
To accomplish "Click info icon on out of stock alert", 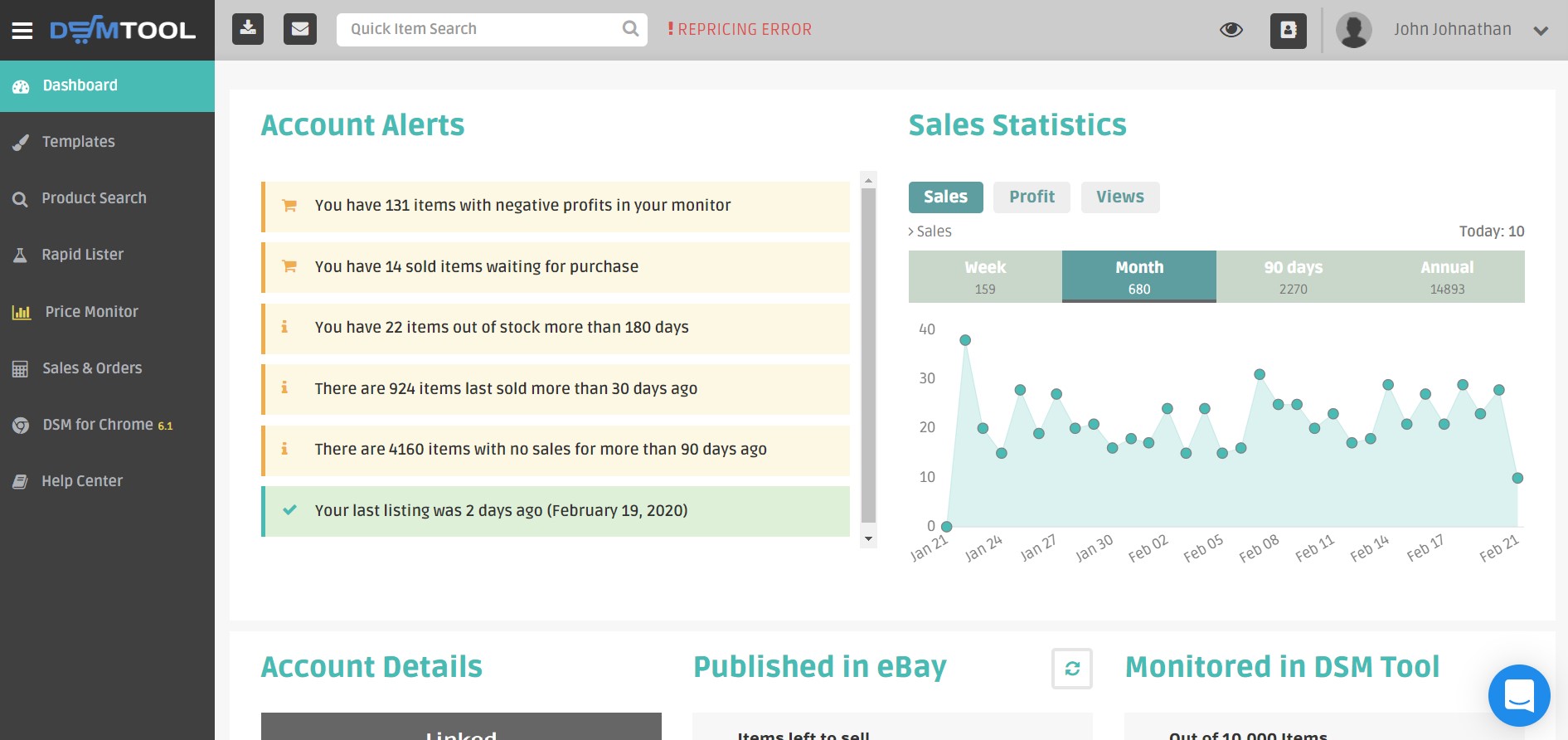I will (x=284, y=327).
